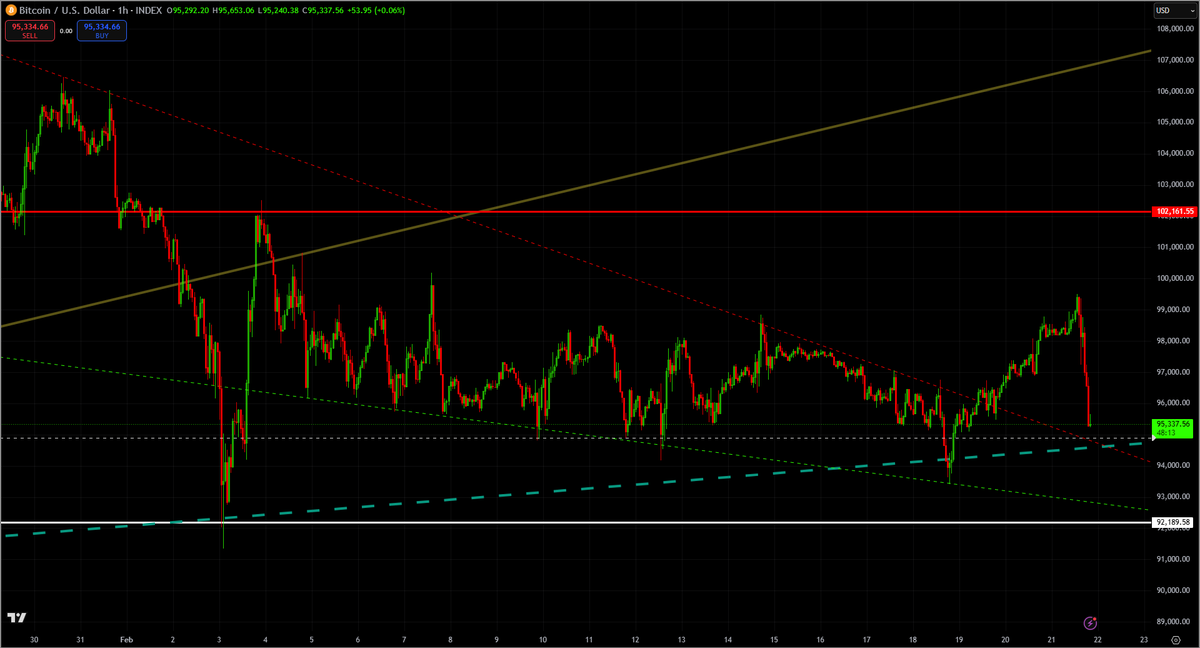Click the green 95,337.56 current price label
Viewport: 1200px width, 648px height.
1173,429
